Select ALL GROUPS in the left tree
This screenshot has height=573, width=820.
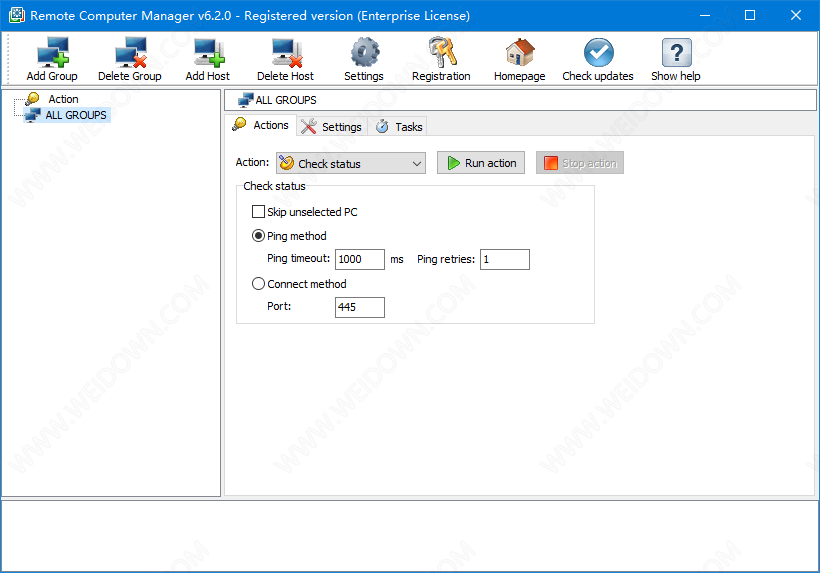point(75,115)
